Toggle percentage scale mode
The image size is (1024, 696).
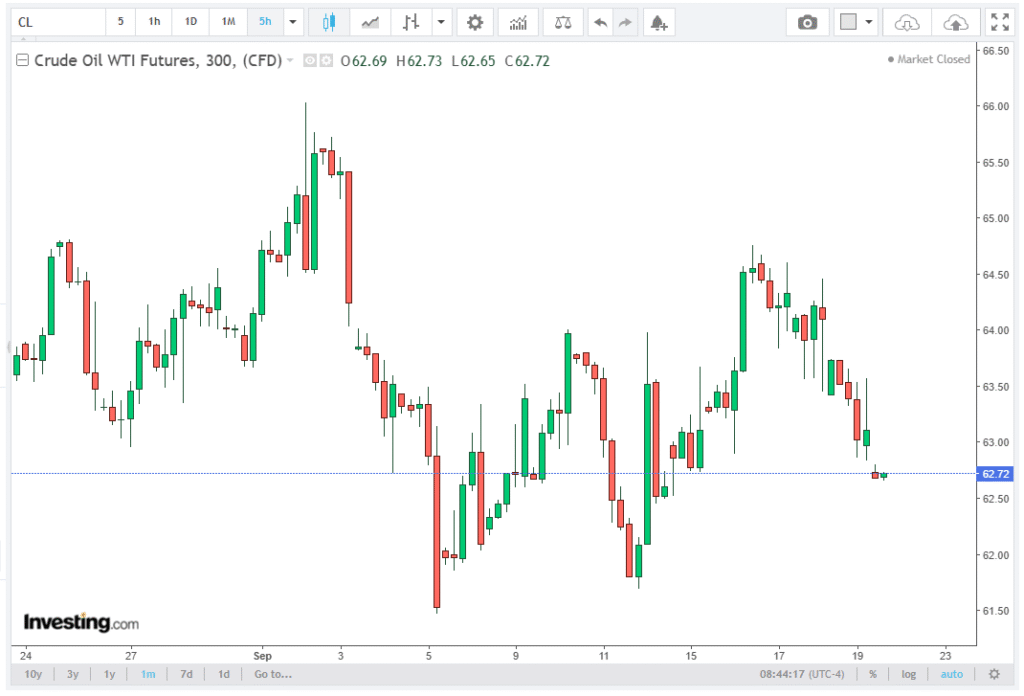[x=873, y=674]
